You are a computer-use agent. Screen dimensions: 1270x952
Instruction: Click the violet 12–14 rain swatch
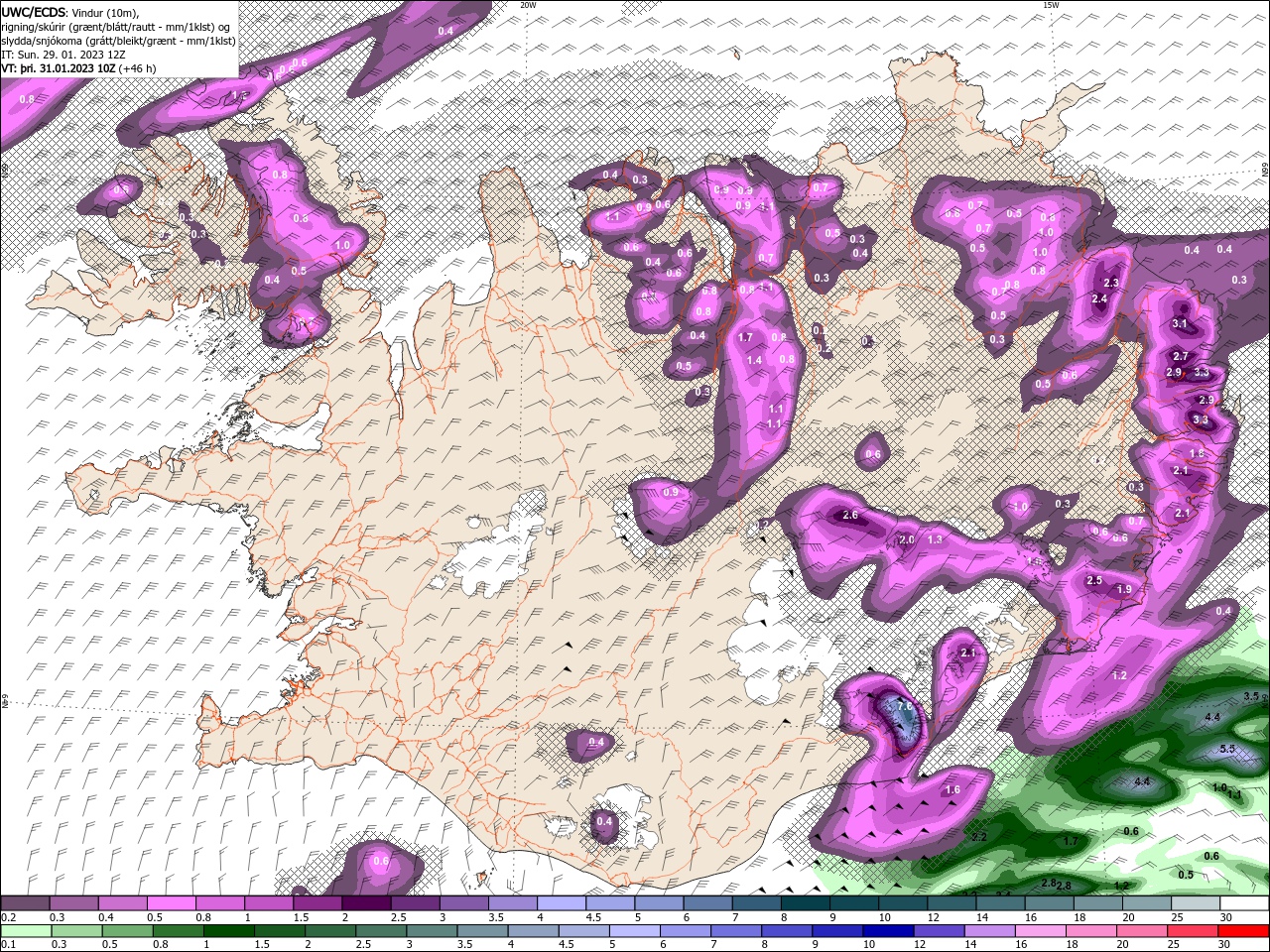click(940, 930)
